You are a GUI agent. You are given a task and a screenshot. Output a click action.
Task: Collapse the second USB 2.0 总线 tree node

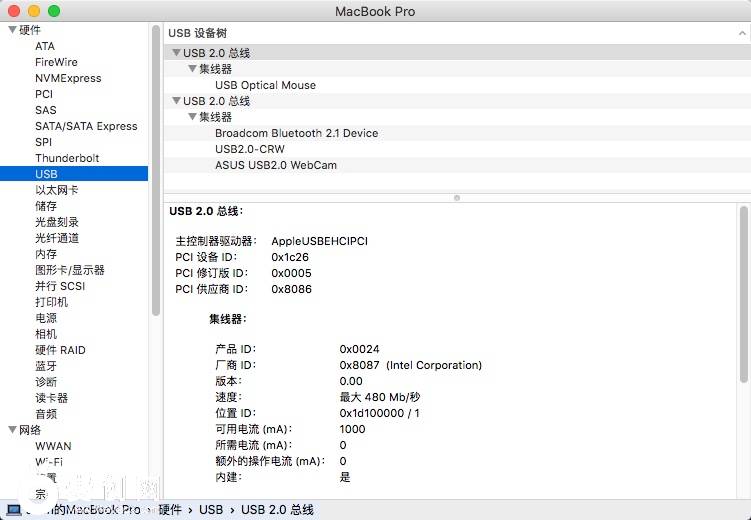point(176,101)
